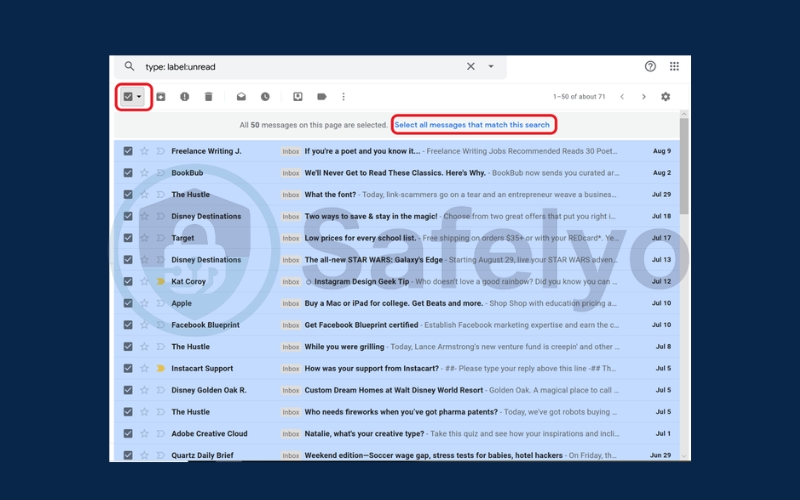Screen dimensions: 800x500
Task: Toggle the yellow importance marker on Kat Coroy
Action: tap(161, 282)
